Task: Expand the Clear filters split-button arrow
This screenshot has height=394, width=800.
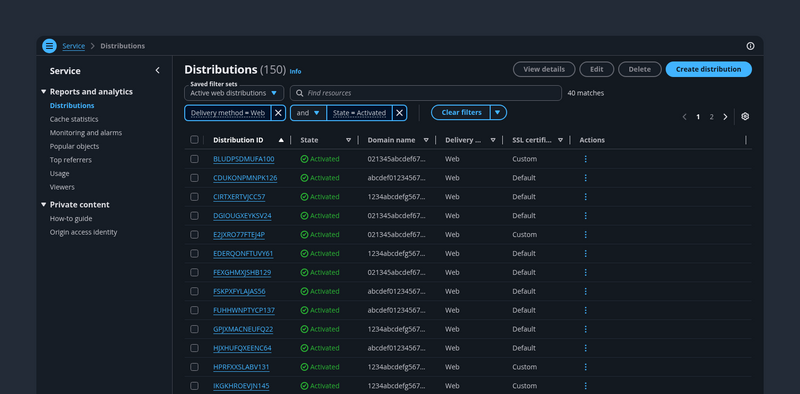Action: point(498,113)
